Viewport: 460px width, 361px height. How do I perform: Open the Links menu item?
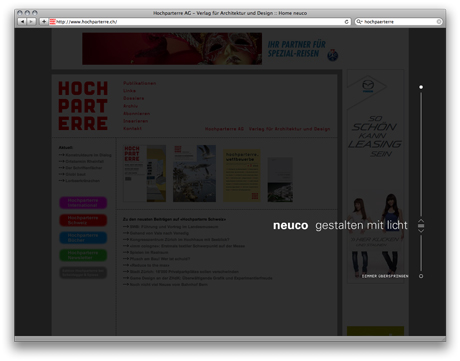pyautogui.click(x=129, y=91)
